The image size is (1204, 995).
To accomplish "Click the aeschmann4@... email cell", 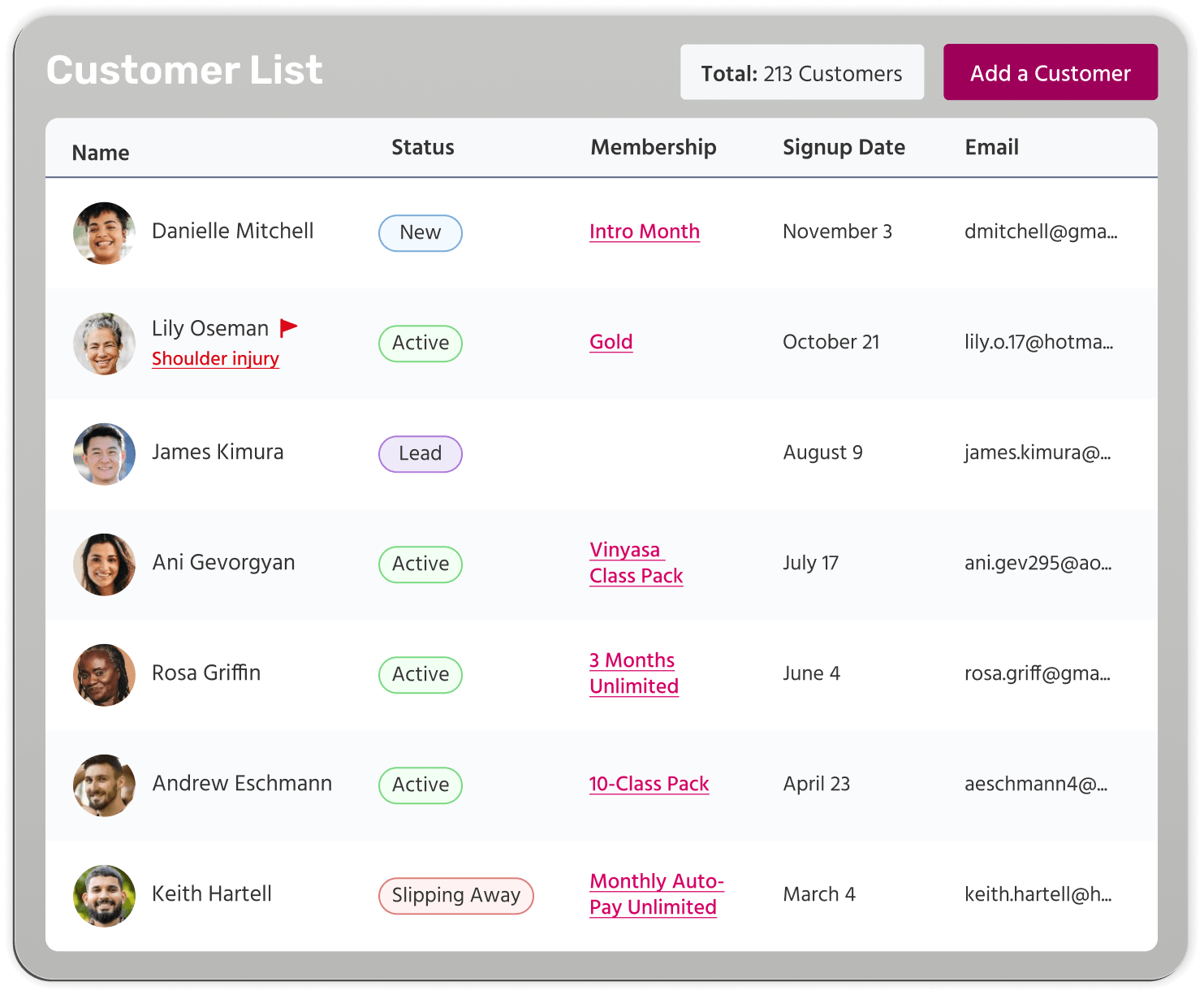I will (1036, 784).
